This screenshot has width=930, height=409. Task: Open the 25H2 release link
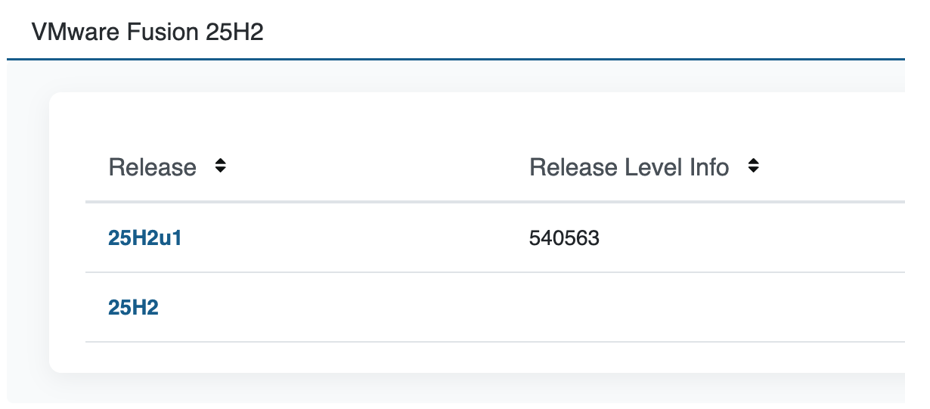[x=133, y=308]
